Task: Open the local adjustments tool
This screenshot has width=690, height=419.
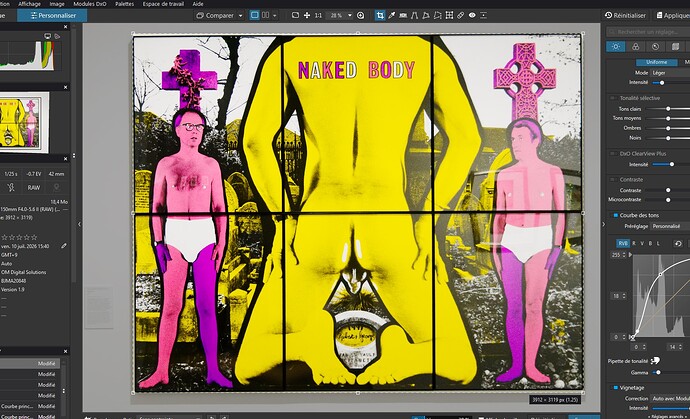Action: click(483, 15)
